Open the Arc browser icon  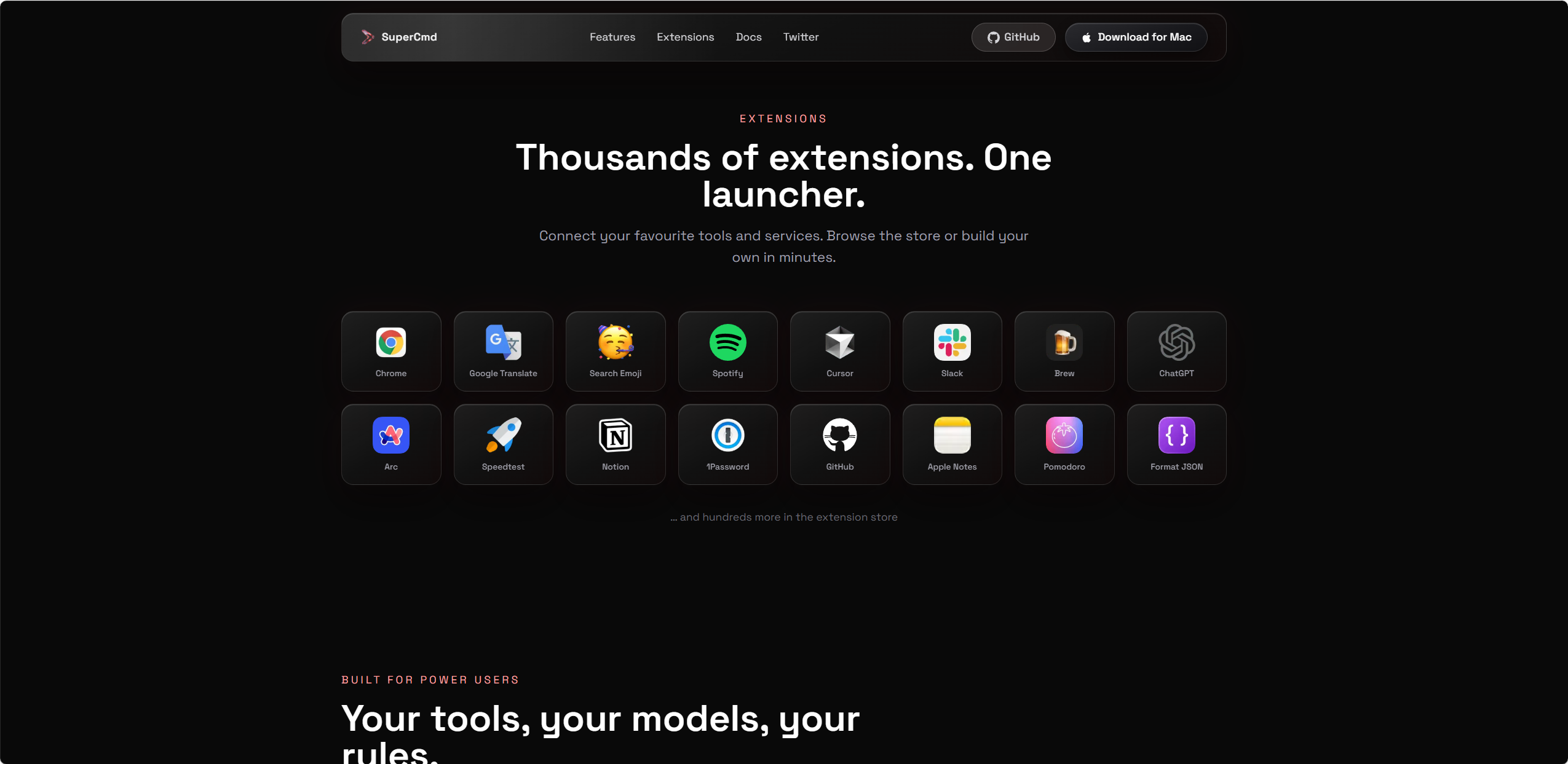coord(391,435)
